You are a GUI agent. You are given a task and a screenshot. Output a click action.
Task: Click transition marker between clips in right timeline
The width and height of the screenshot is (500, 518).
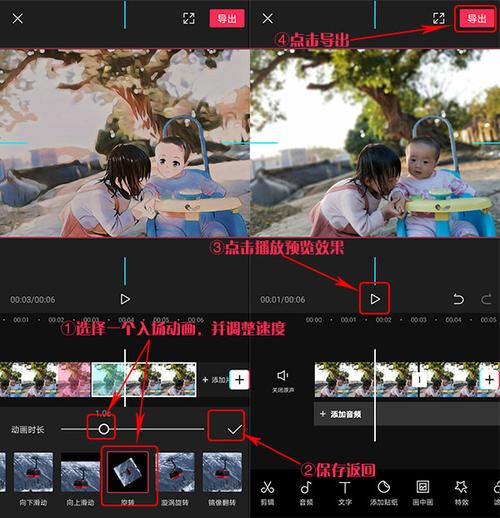[x=419, y=380]
